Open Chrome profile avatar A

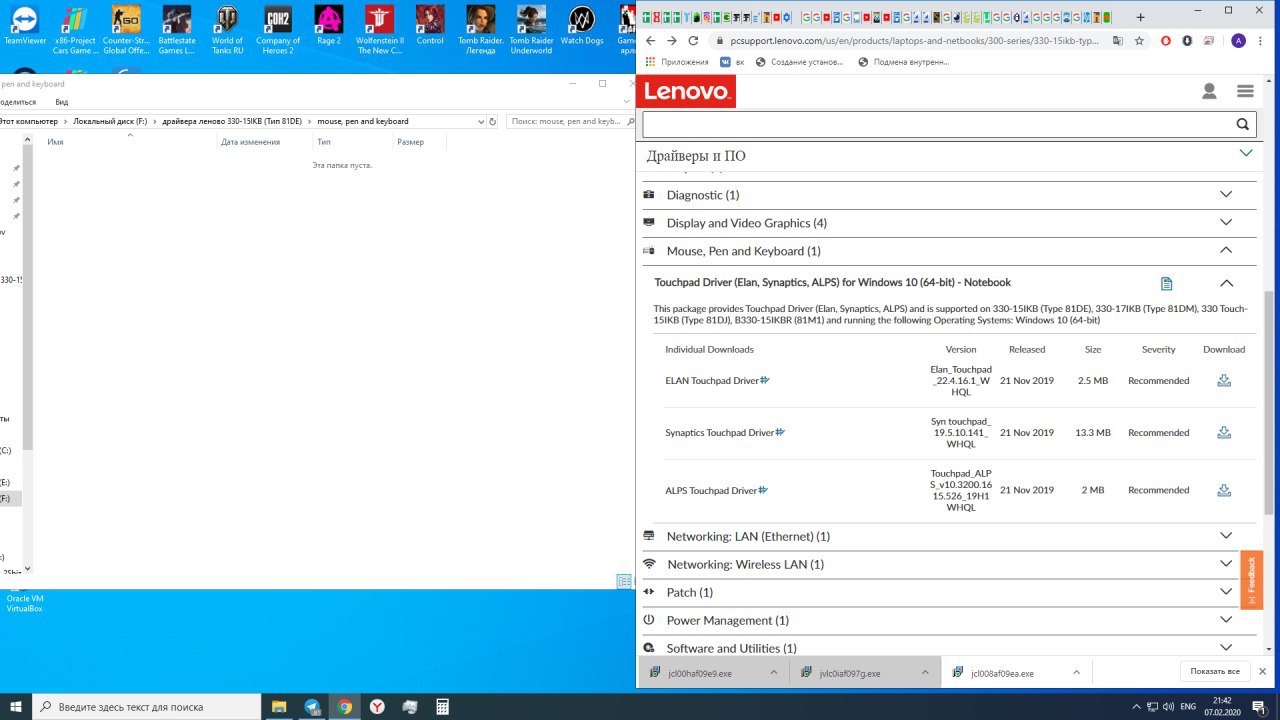point(1239,41)
